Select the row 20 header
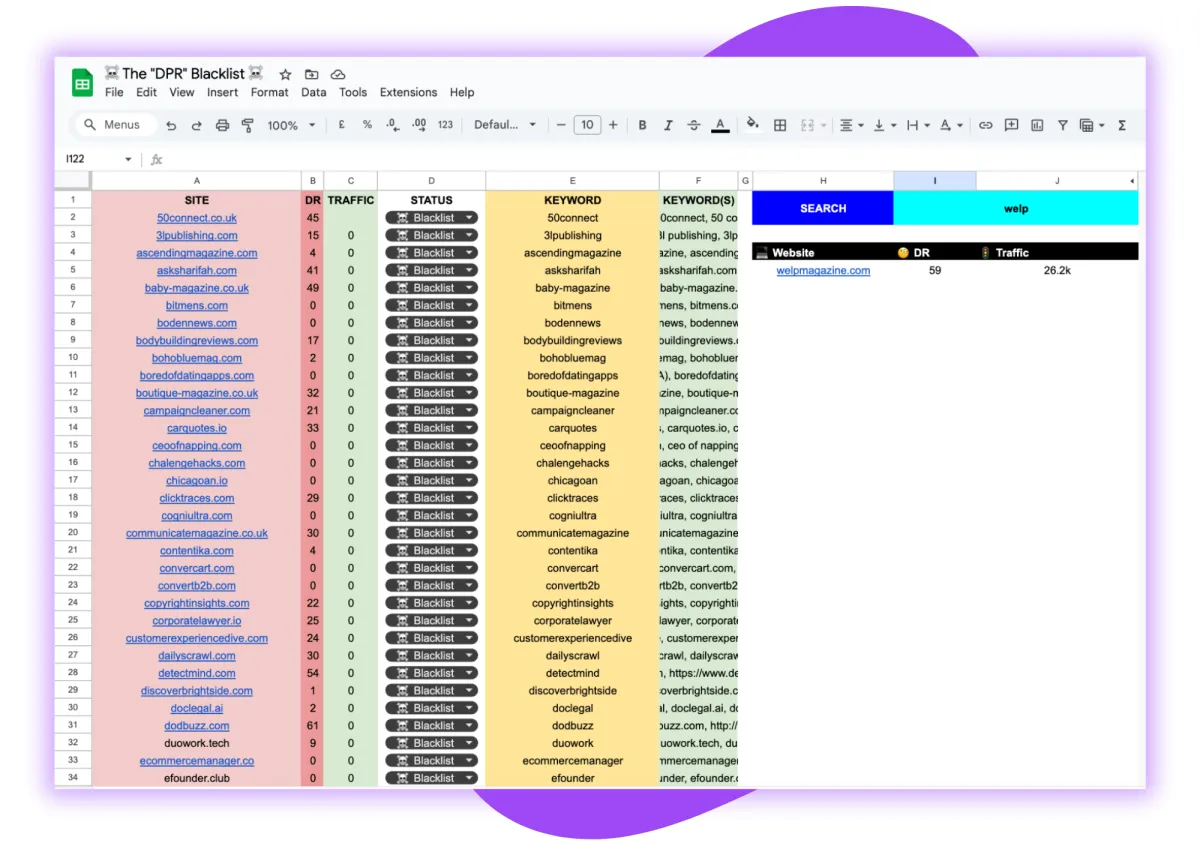This screenshot has height=846, width=1200. tap(73, 533)
